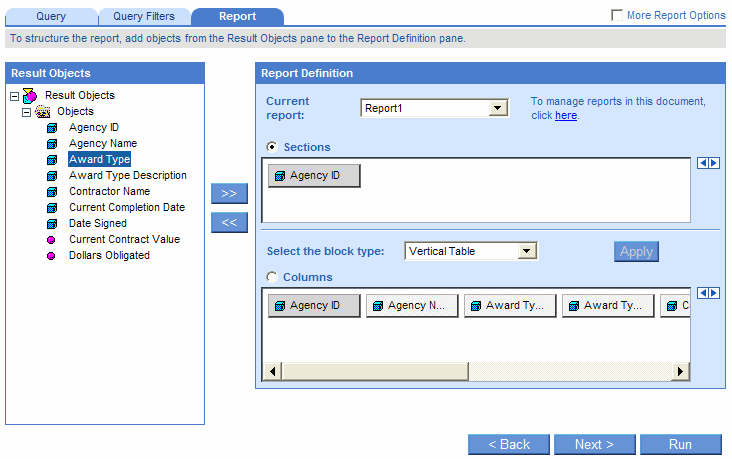Click the Result Objects root folder icon

(x=30, y=96)
